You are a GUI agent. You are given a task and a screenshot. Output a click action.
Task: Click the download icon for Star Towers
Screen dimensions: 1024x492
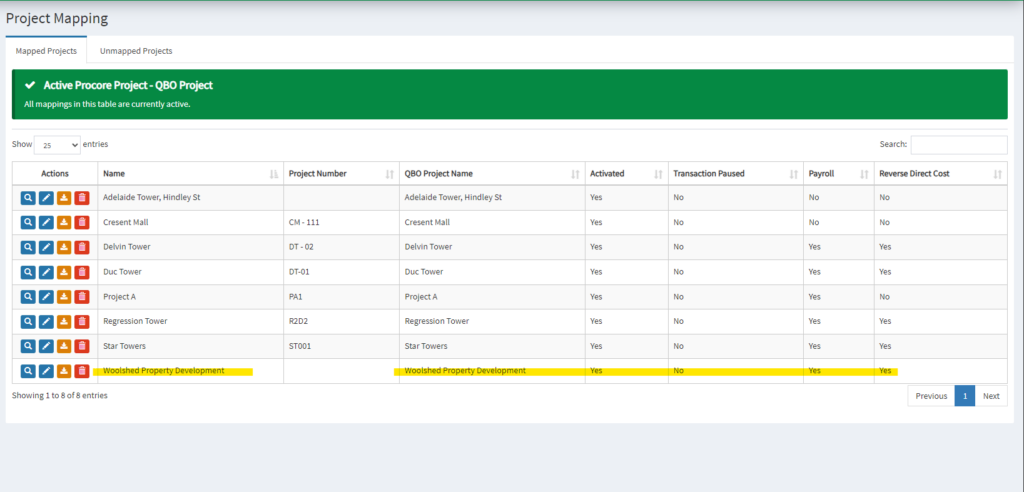coord(64,346)
